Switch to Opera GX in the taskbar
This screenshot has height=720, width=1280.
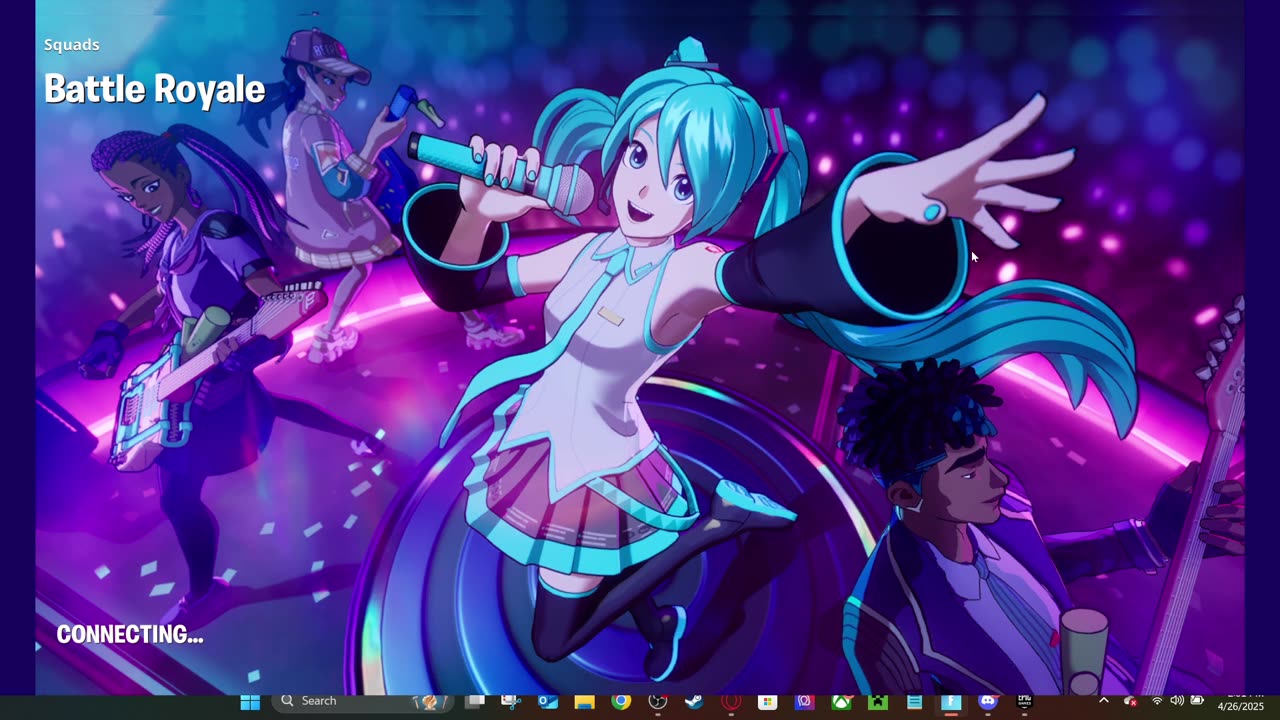731,702
